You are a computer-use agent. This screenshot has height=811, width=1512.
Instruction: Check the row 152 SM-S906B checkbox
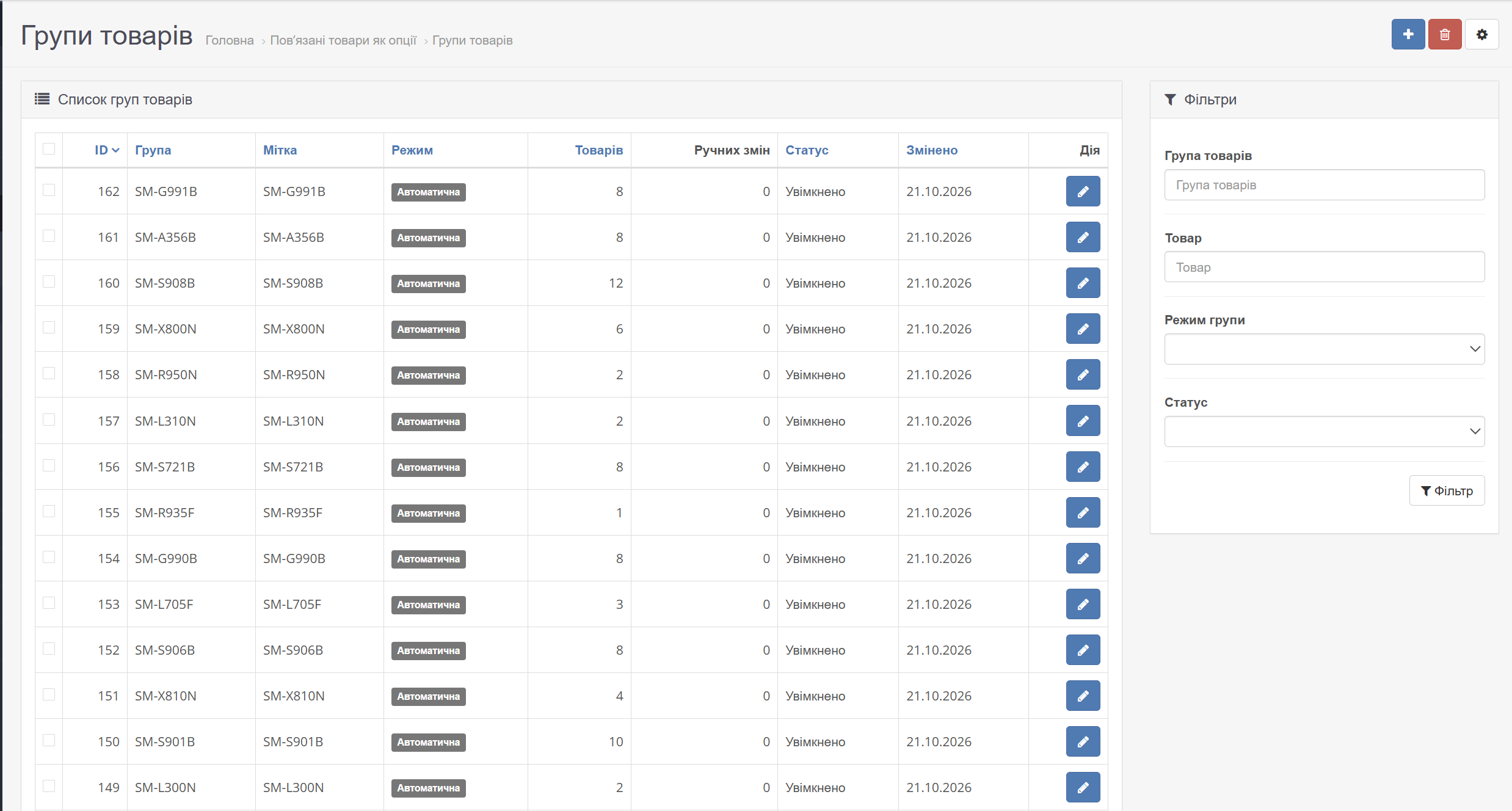(49, 649)
